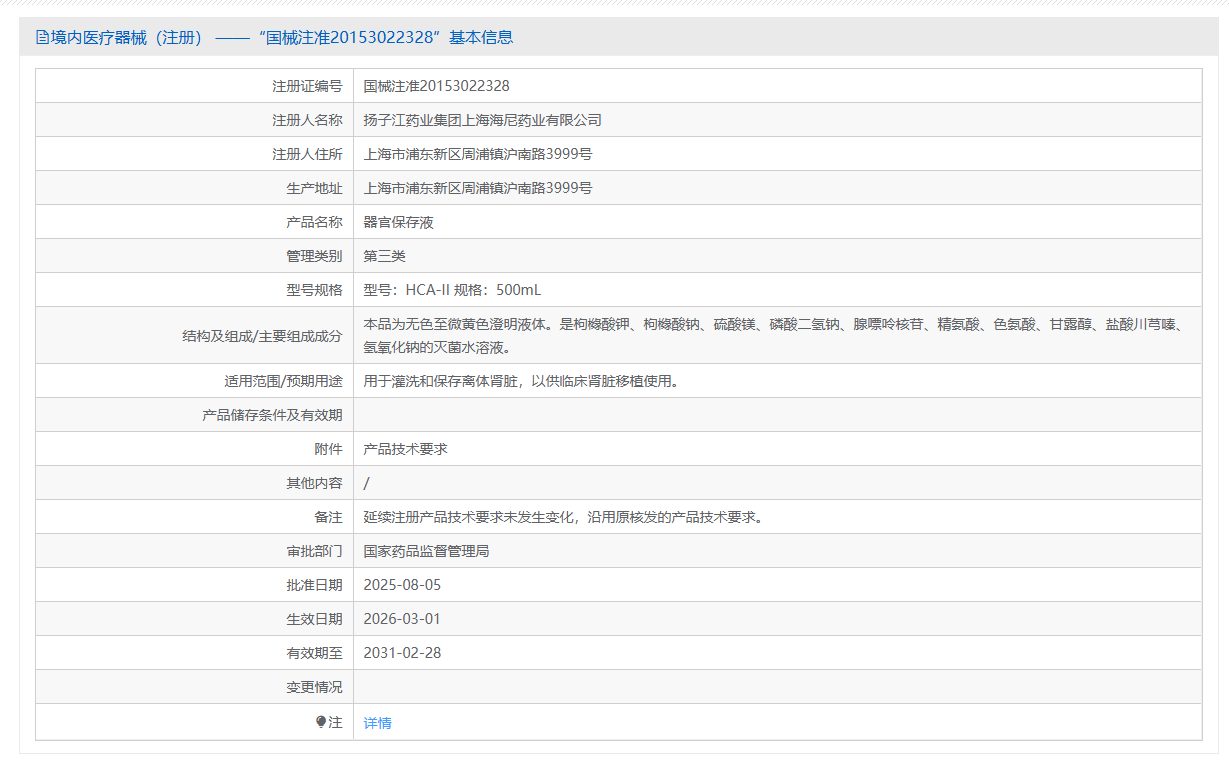Click management class value 第三类

[x=385, y=256]
